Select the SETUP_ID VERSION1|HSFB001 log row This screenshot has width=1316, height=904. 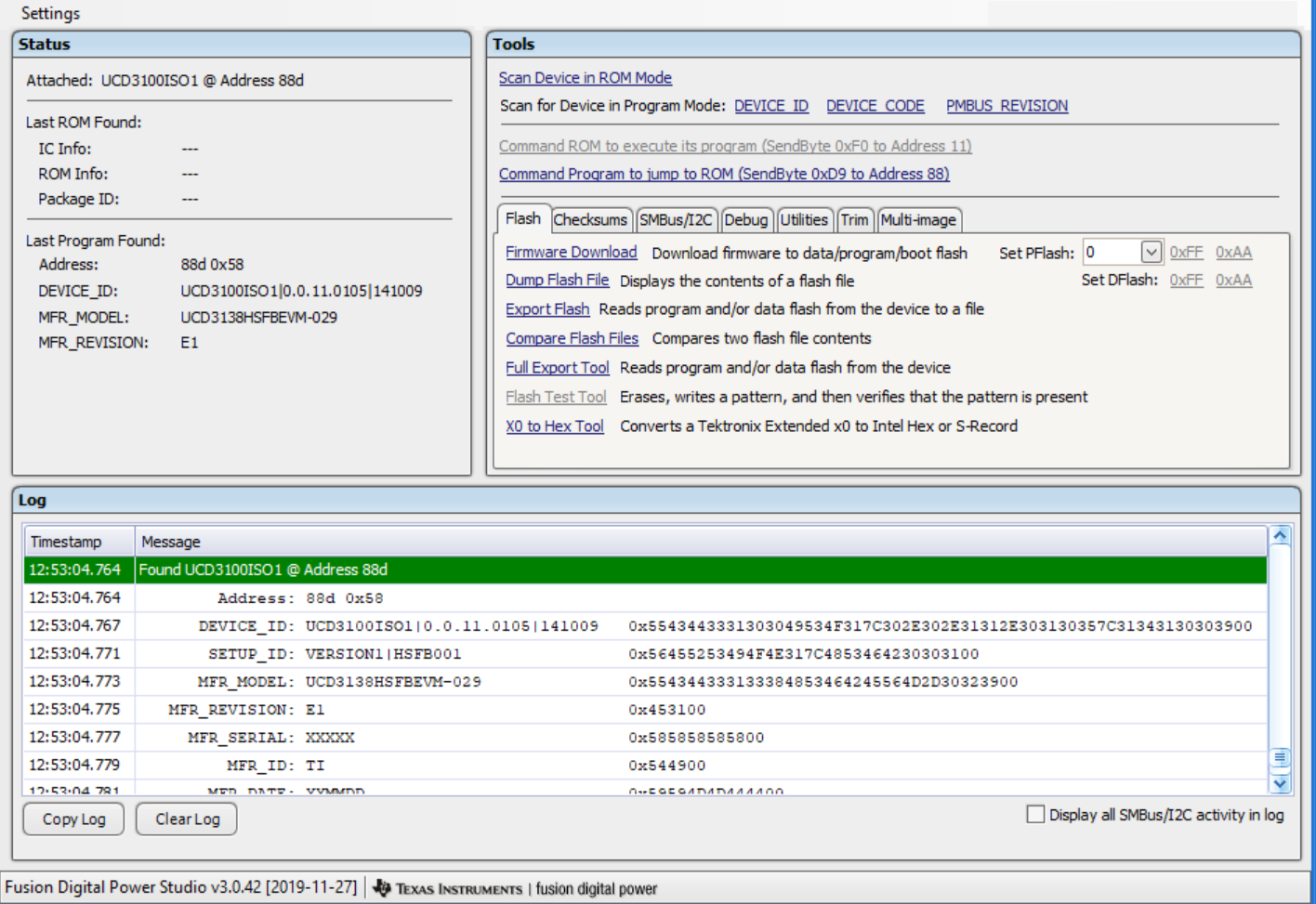645,654
